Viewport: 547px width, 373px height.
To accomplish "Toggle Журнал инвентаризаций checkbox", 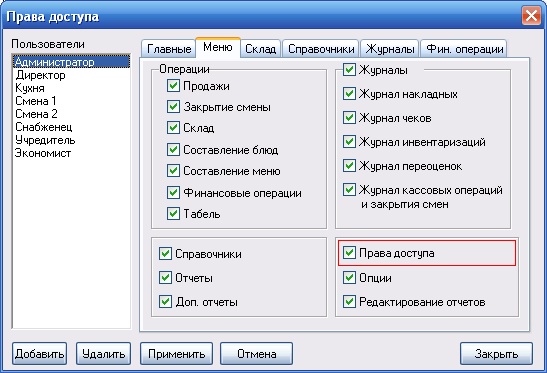I will click(x=349, y=142).
